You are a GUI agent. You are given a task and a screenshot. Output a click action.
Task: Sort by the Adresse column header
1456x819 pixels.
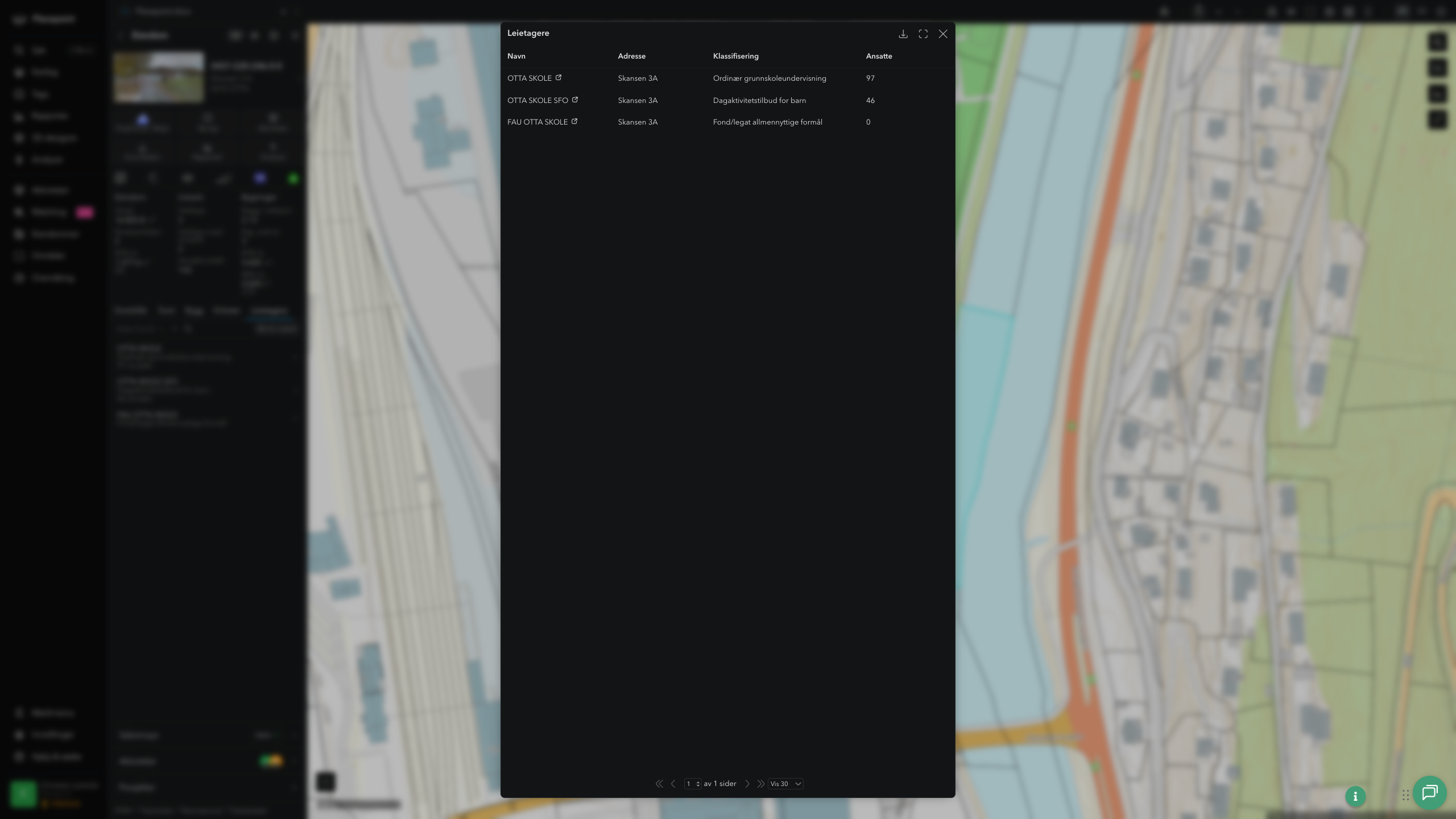(632, 56)
